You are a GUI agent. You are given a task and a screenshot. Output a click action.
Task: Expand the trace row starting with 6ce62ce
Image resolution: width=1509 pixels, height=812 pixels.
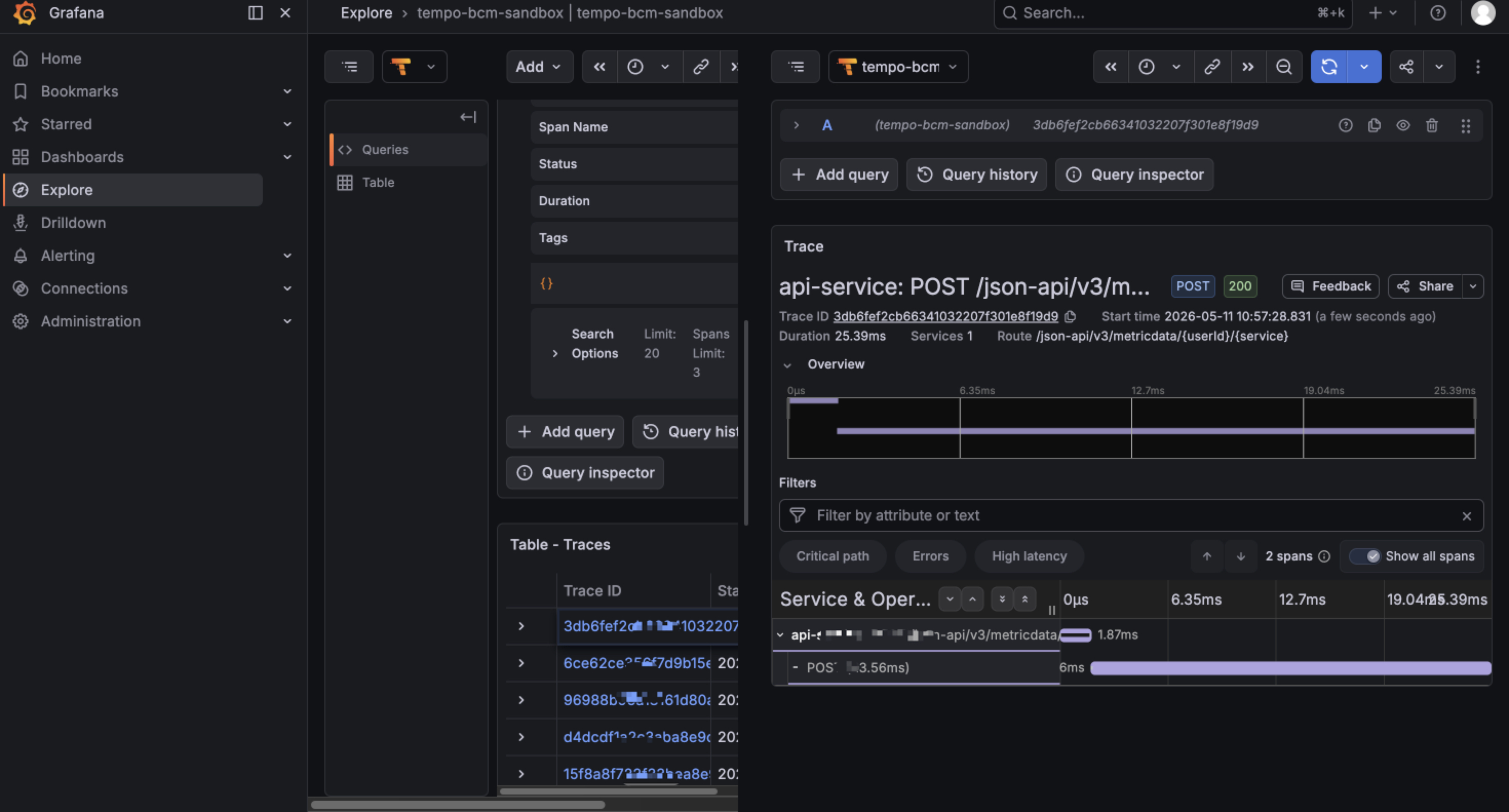[521, 663]
